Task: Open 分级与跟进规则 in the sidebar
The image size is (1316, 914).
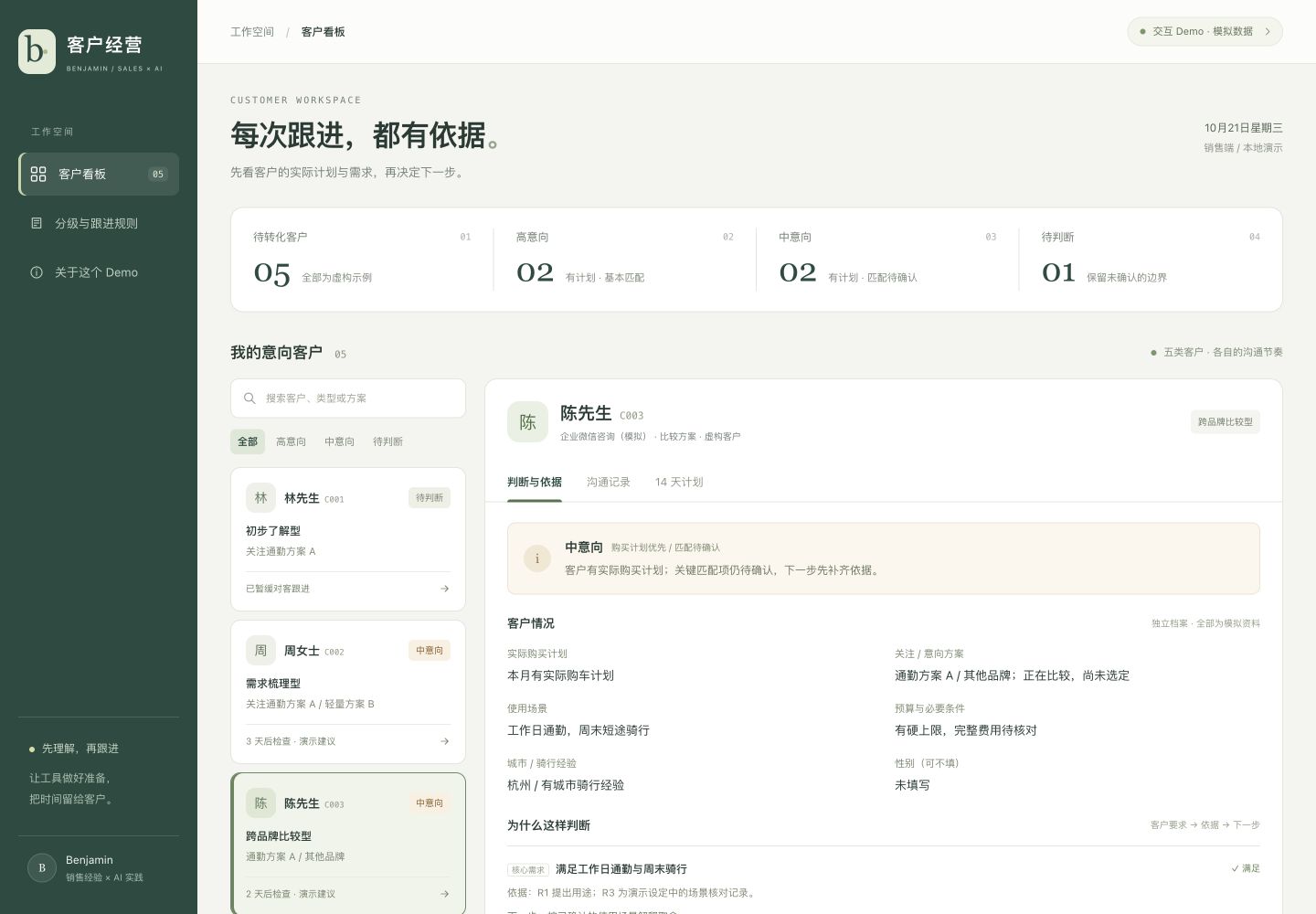Action: [99, 223]
